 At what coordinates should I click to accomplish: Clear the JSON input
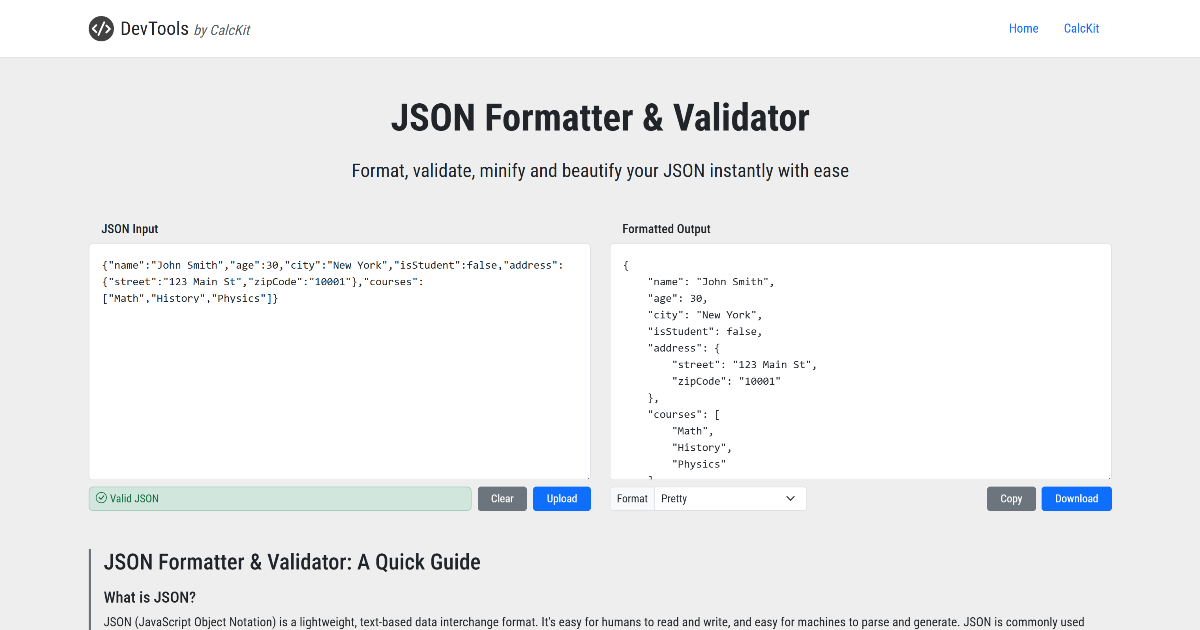(502, 498)
